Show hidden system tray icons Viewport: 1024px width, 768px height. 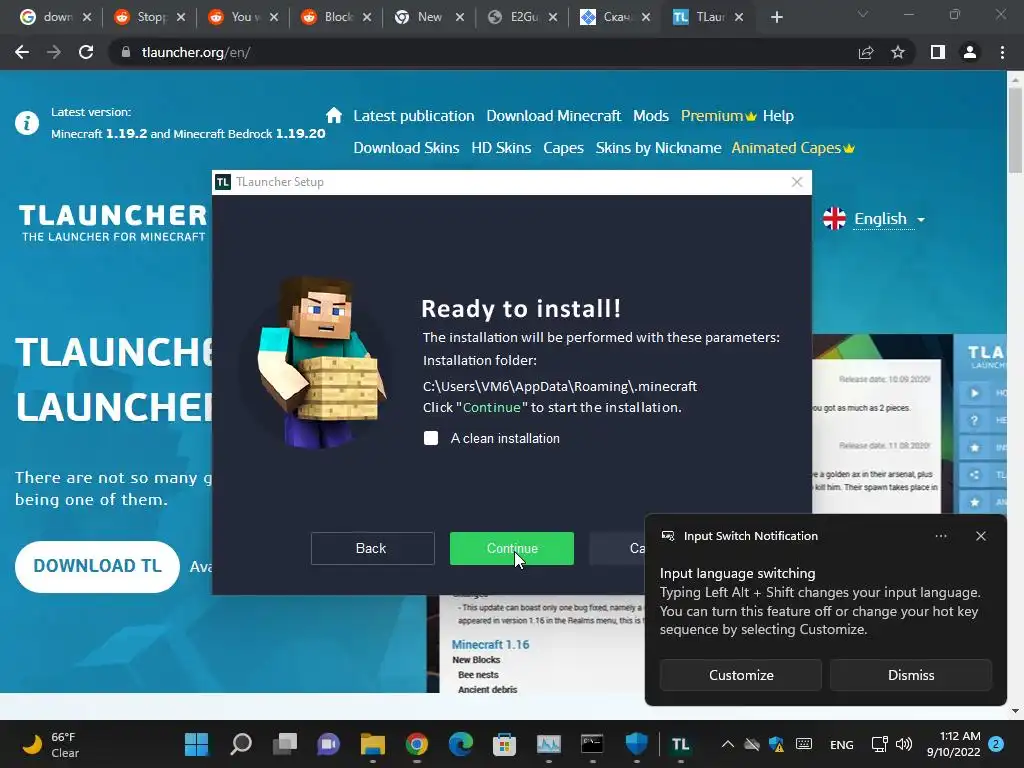[x=727, y=744]
